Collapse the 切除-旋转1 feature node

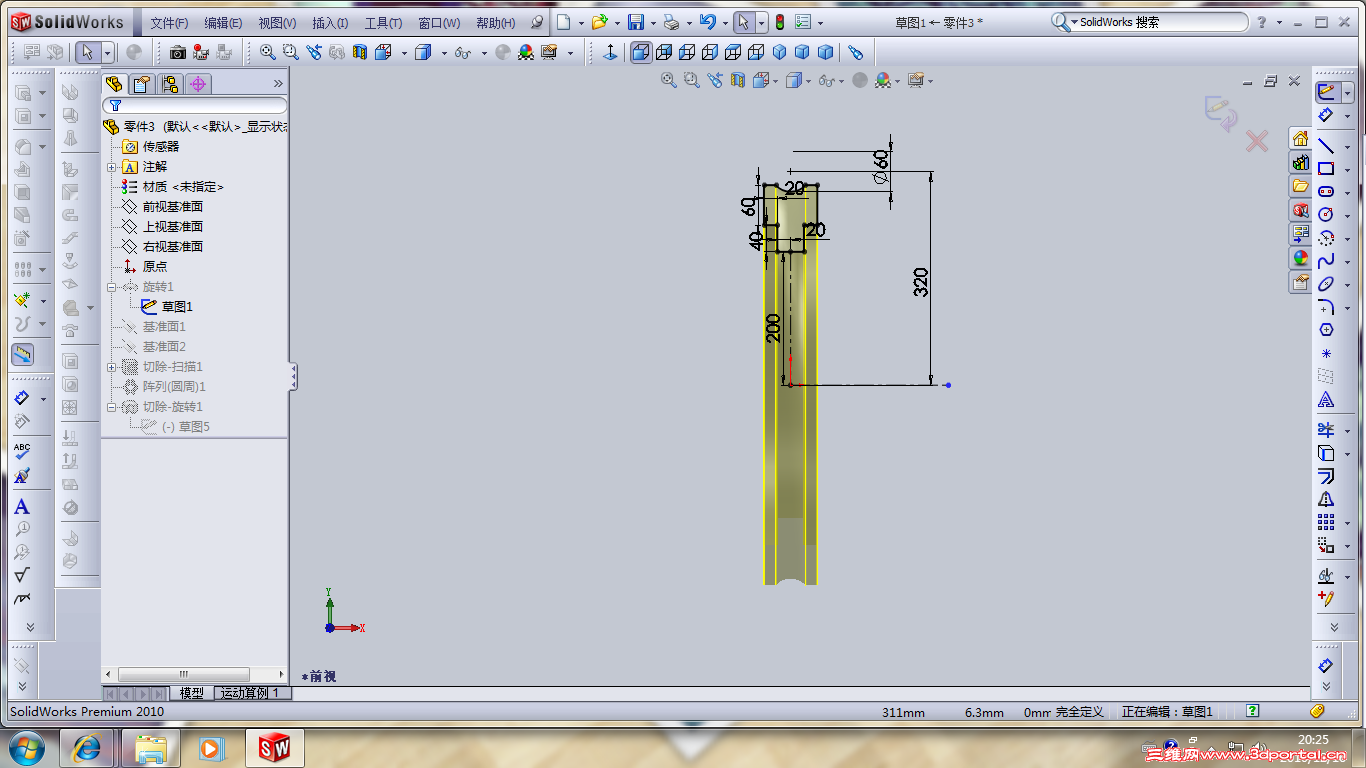(x=112, y=407)
